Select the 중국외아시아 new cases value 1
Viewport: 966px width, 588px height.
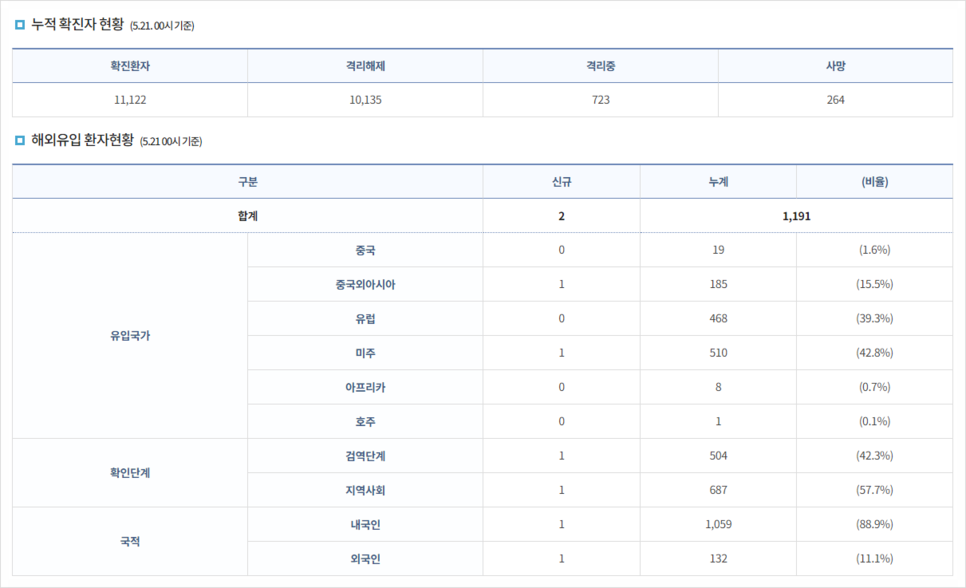[x=561, y=285]
